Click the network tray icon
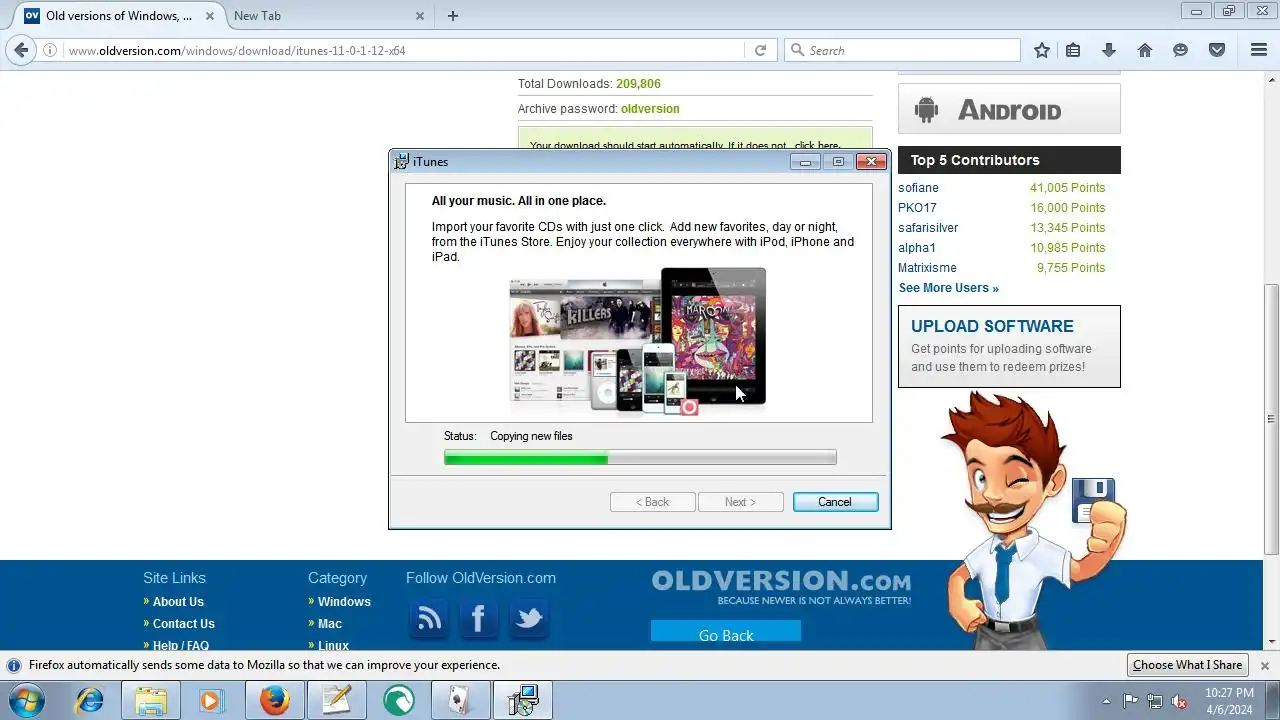This screenshot has height=720, width=1280. point(1155,701)
